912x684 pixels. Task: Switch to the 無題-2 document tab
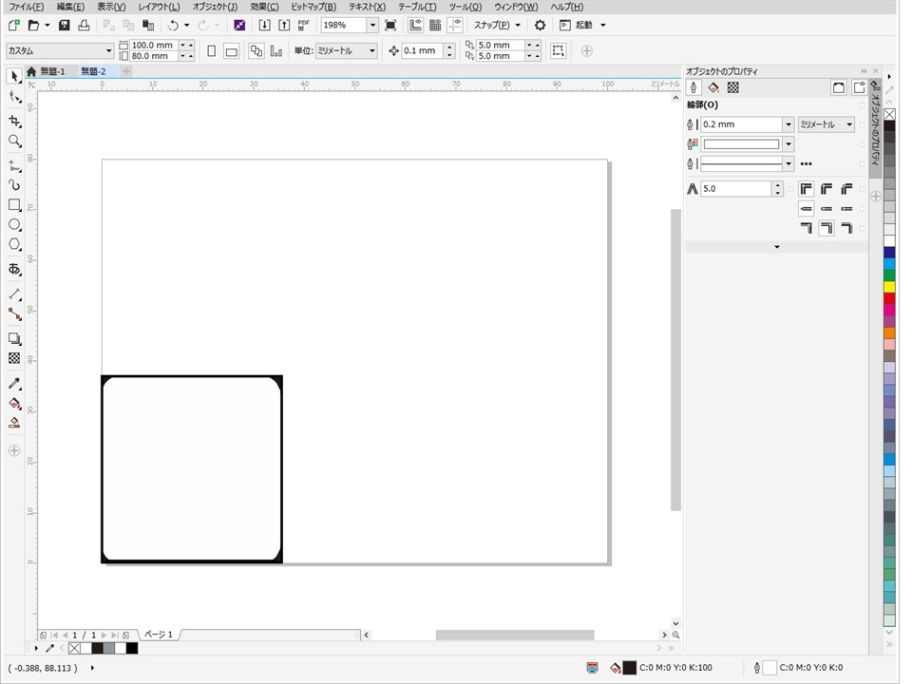pos(93,72)
